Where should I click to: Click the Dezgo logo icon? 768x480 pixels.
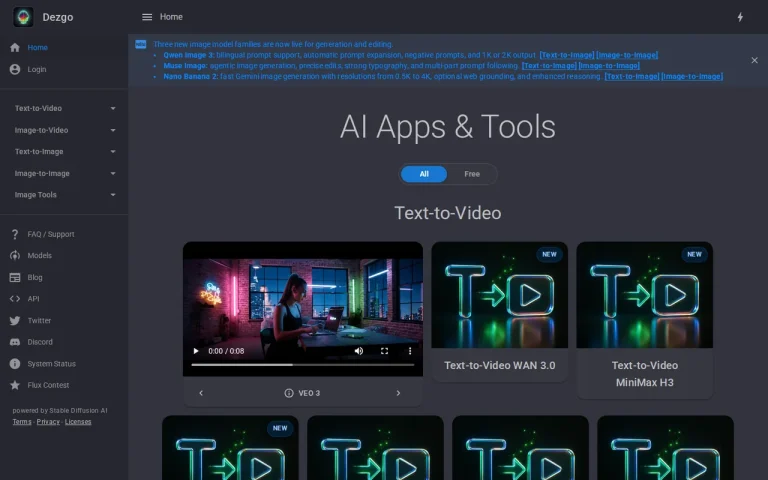click(x=23, y=17)
